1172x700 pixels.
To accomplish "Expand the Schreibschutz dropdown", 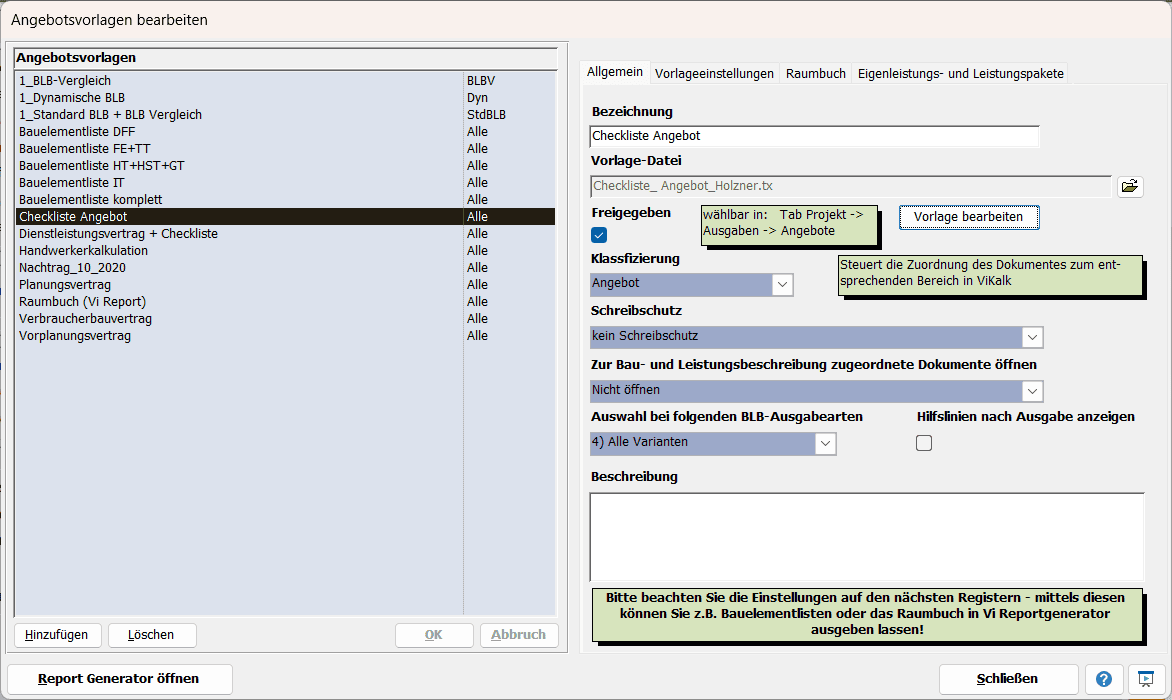I will (816, 337).
